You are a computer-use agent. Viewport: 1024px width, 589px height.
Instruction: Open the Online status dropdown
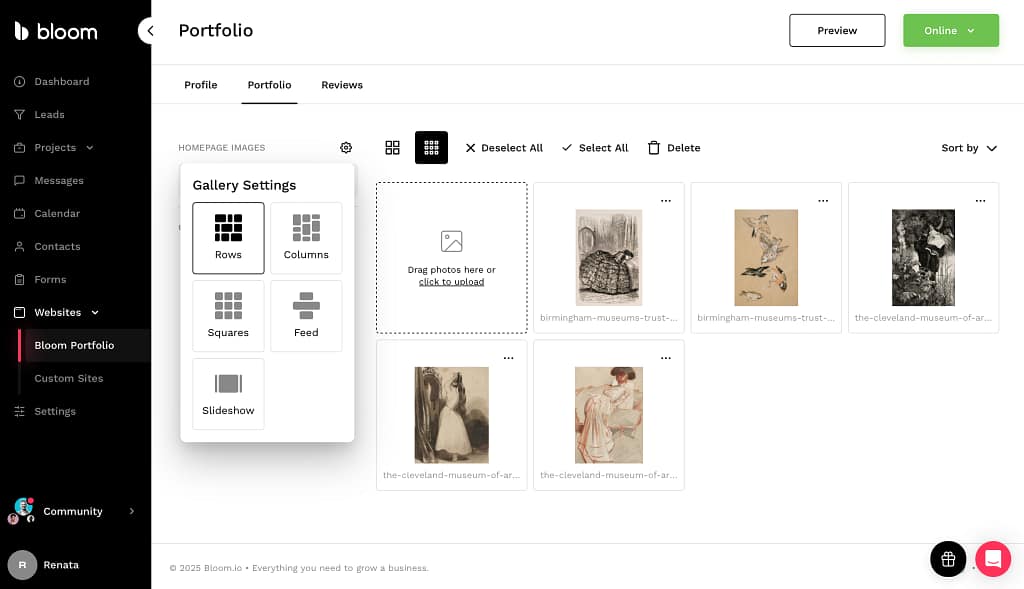coord(950,31)
